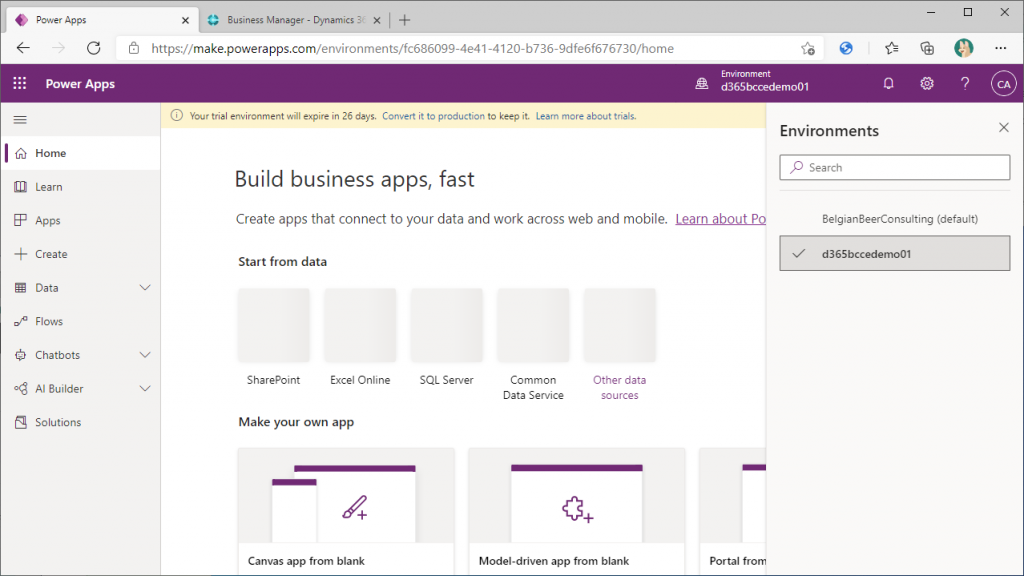The height and width of the screenshot is (576, 1024).
Task: Expand the AI Builder section chevron
Action: [x=145, y=389]
